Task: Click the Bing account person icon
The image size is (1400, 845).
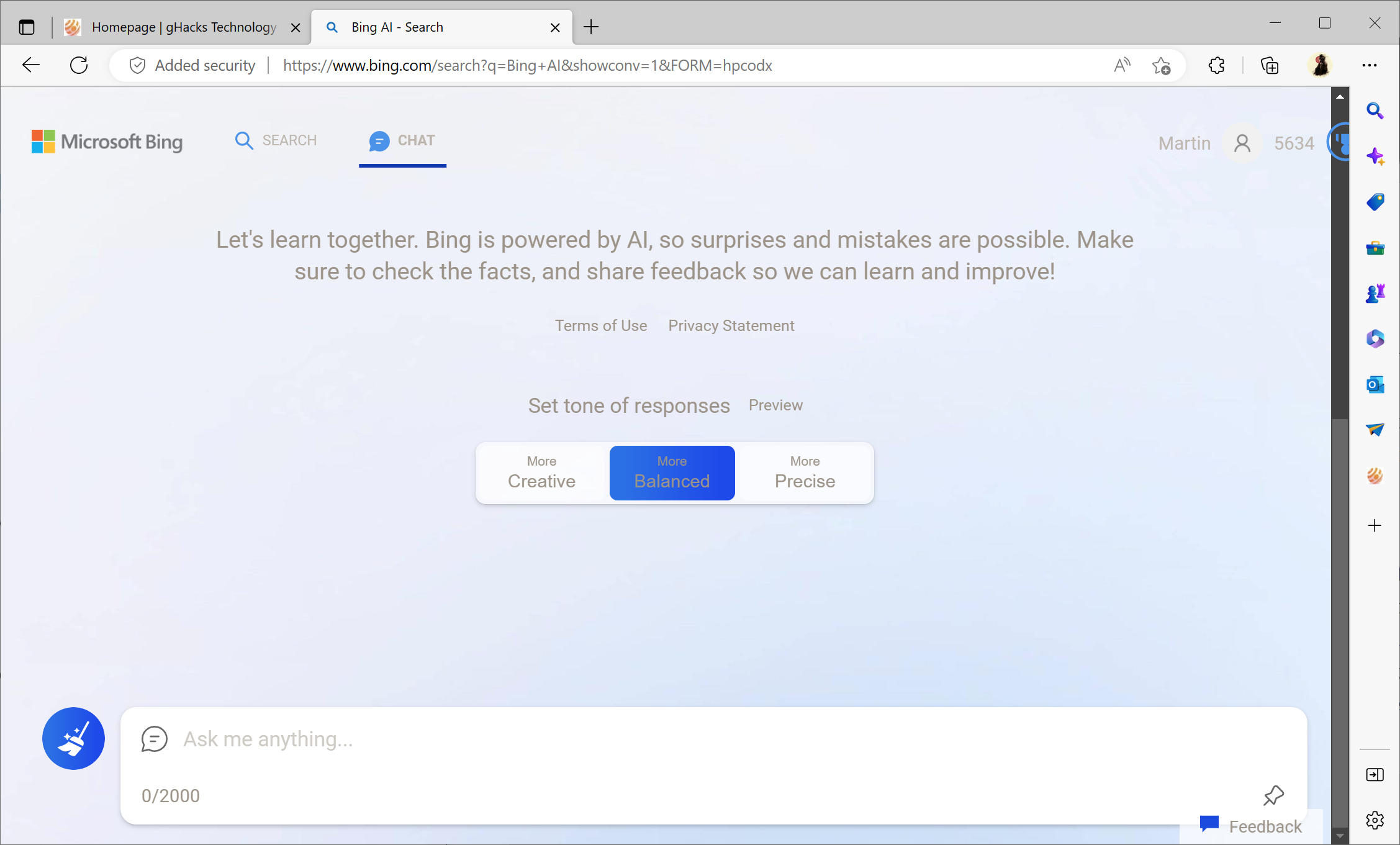Action: coord(1242,143)
